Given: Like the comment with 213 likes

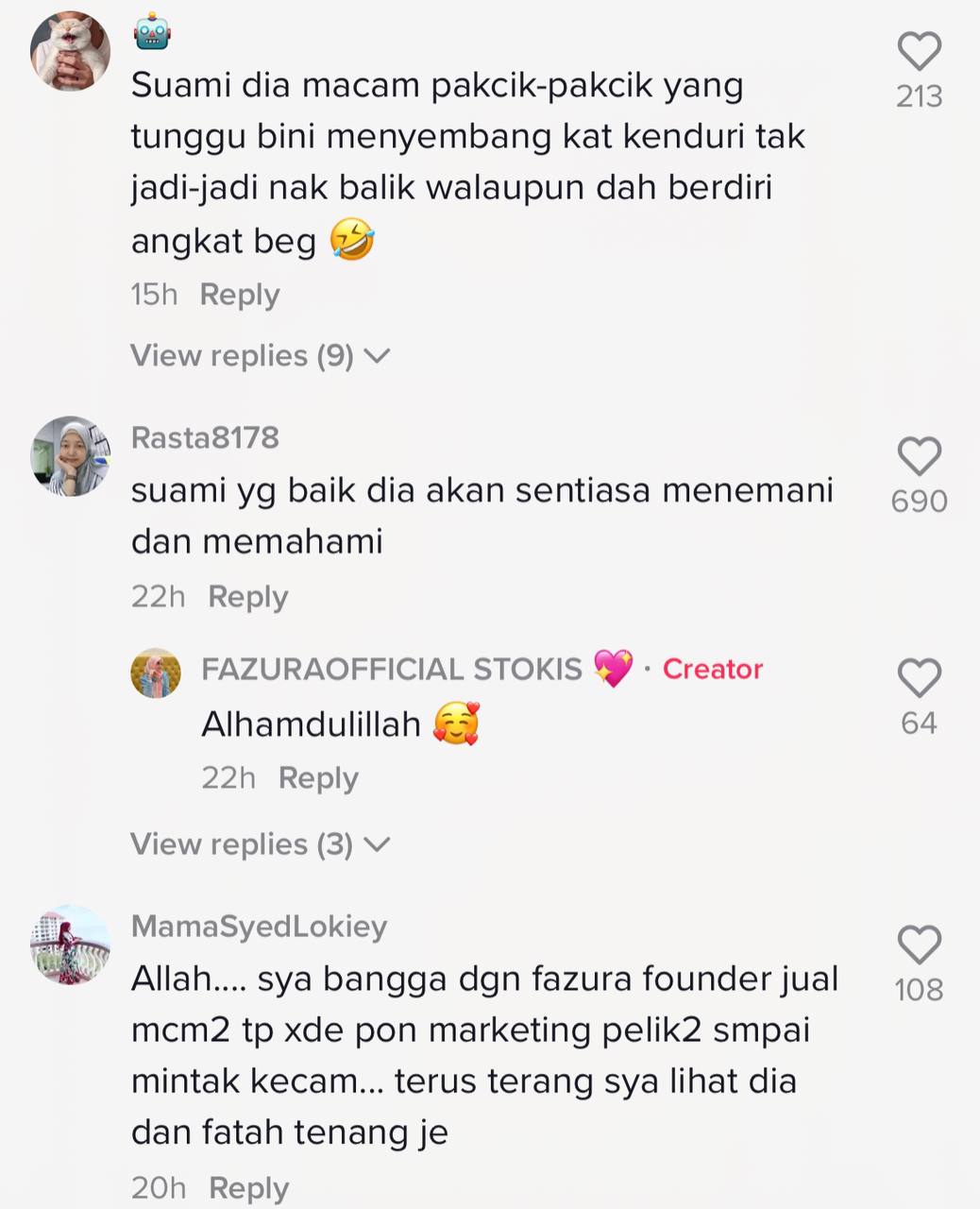Looking at the screenshot, I should point(919,51).
